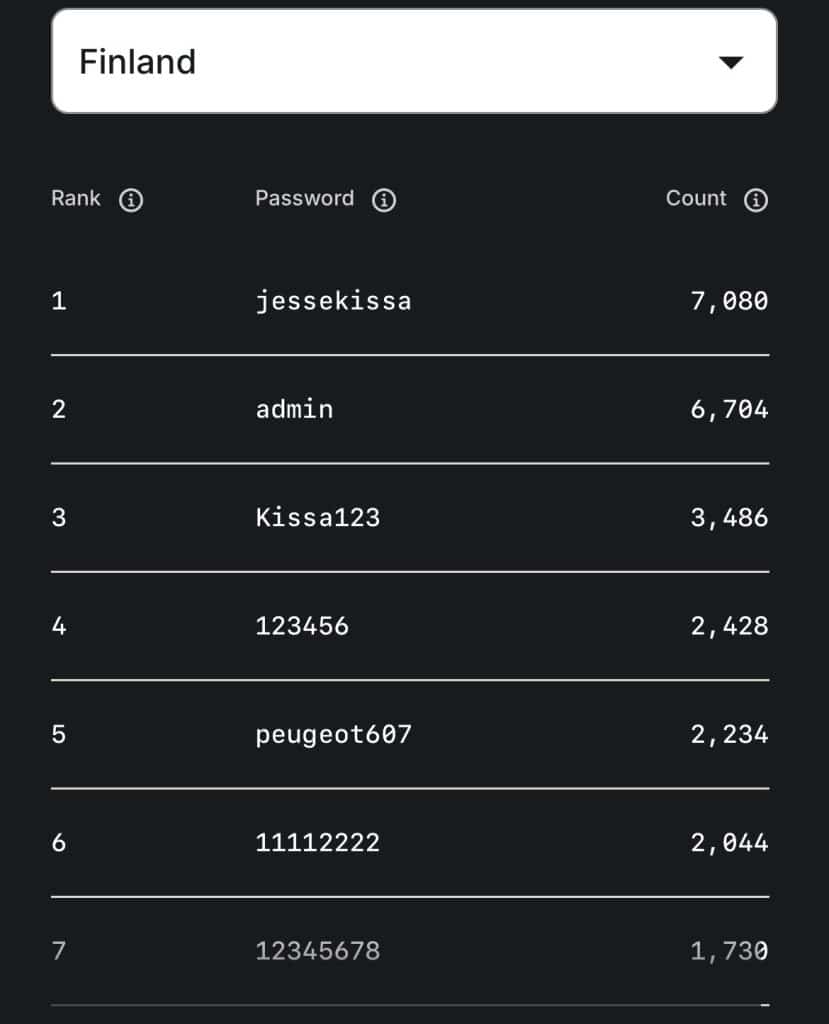Click the Count column header

pos(696,199)
